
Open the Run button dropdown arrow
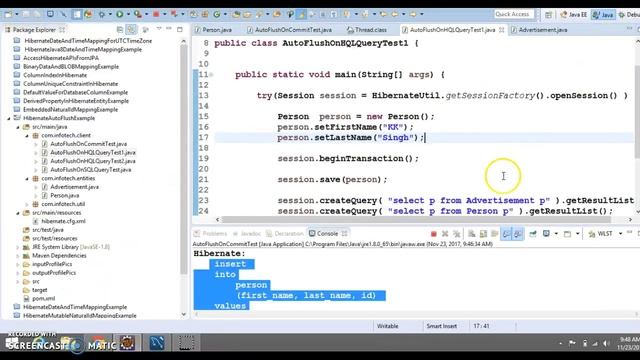click(128, 14)
